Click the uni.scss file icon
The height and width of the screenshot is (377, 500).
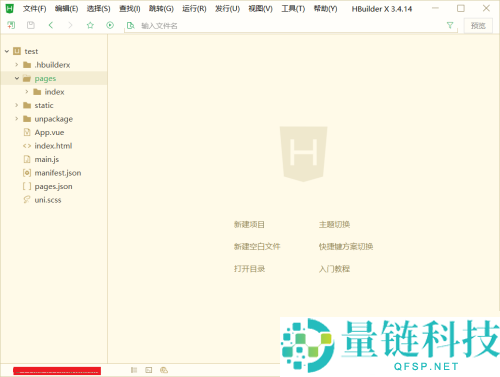pos(27,200)
